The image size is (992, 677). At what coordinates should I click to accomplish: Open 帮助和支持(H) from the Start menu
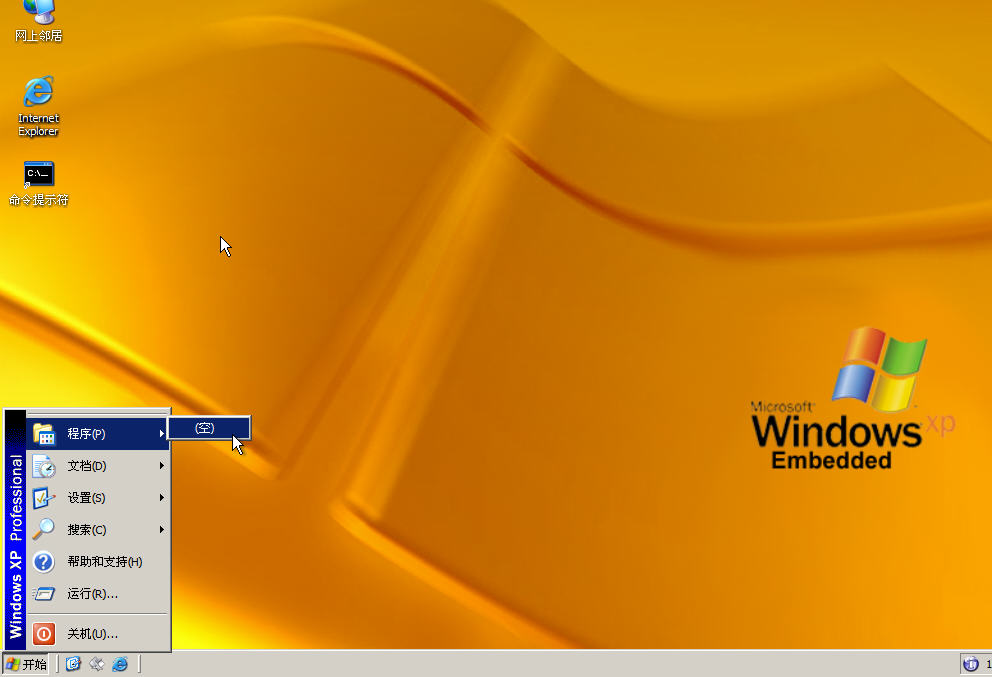click(x=98, y=562)
